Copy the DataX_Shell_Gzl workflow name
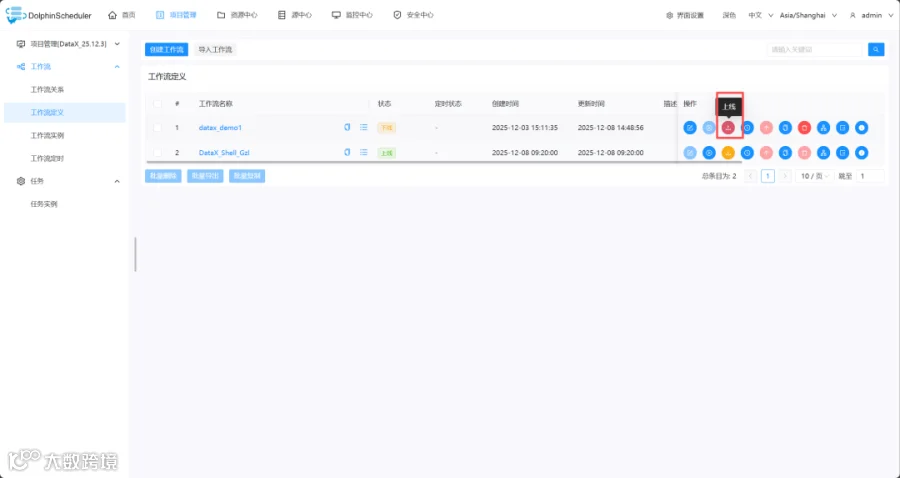Screen dimensions: 900x478 347,153
